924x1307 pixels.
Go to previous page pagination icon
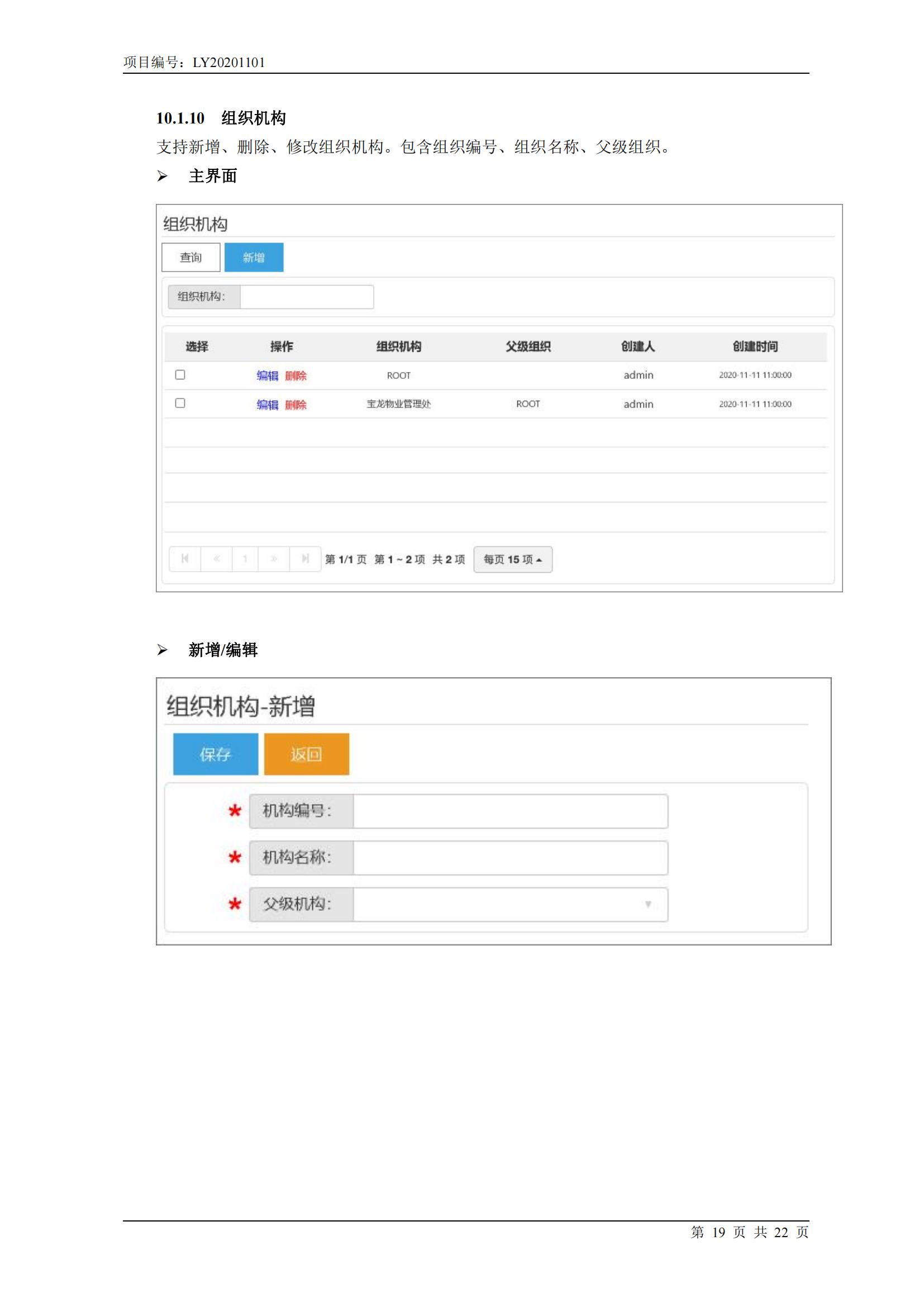216,559
